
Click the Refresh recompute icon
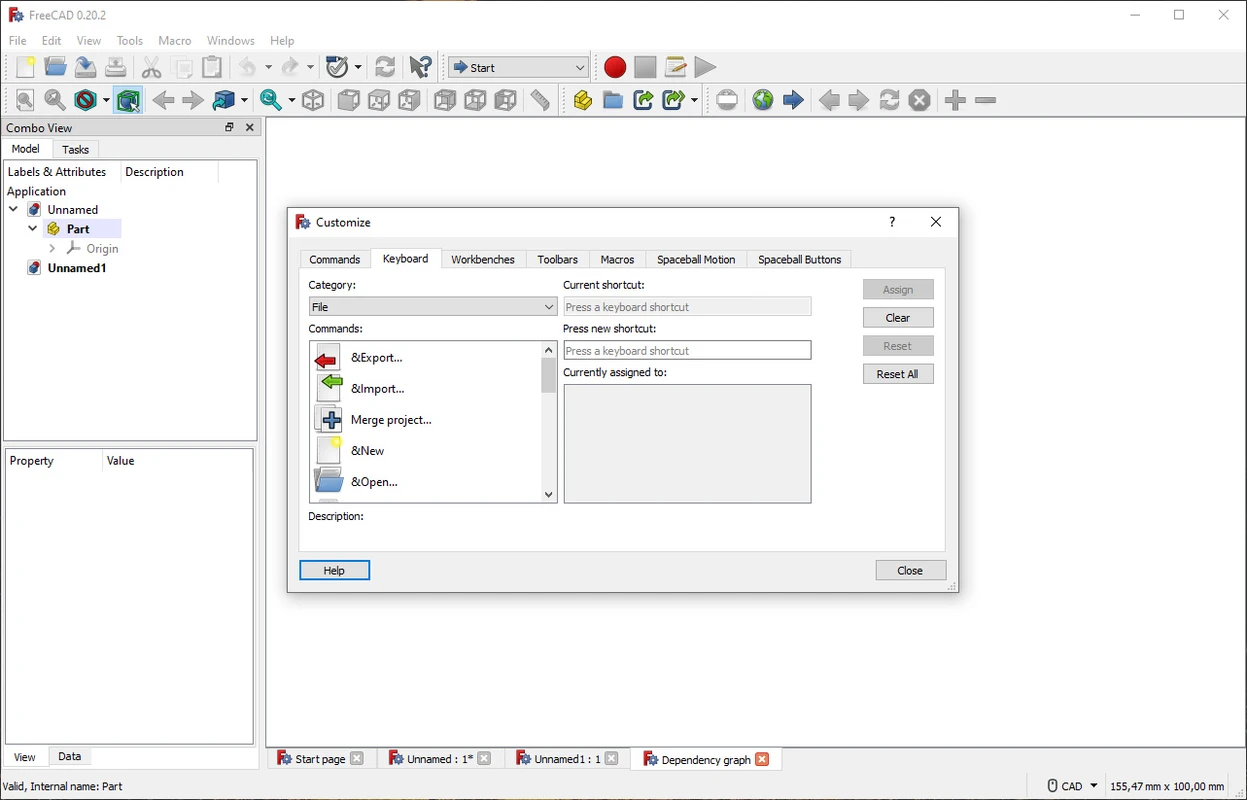tap(385, 67)
